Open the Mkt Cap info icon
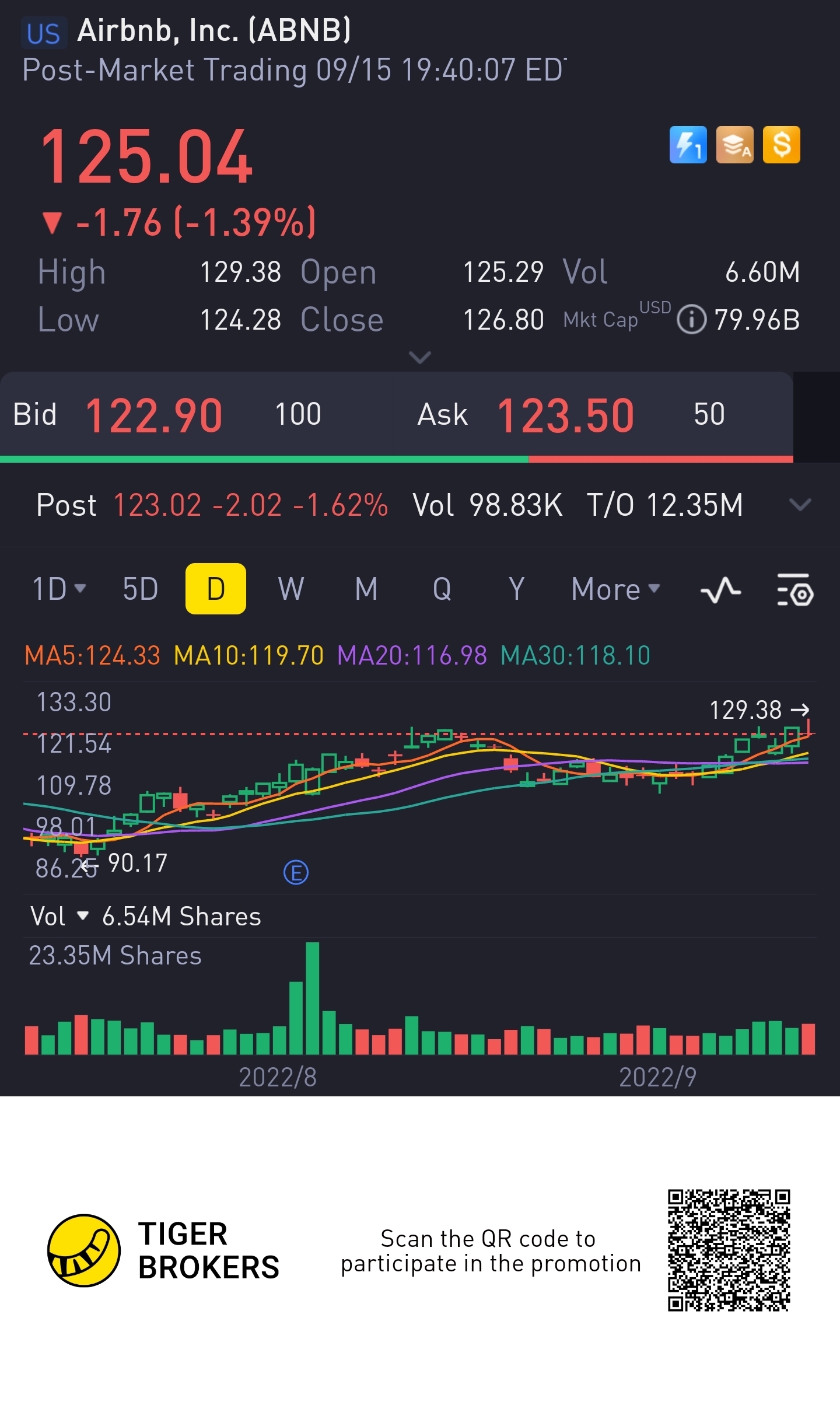Viewport: 840px width, 1405px height. point(691,320)
